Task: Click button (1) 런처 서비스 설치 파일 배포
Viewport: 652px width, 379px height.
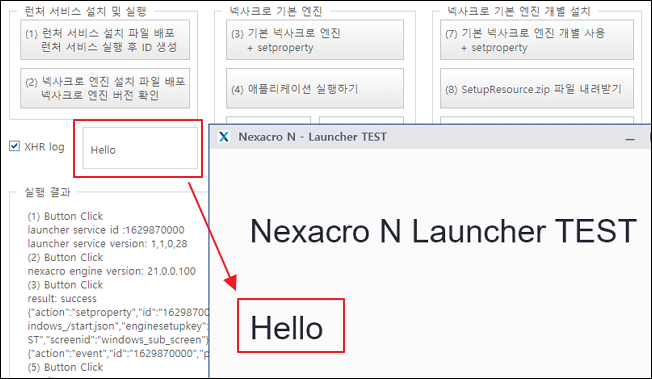Action: (105, 40)
